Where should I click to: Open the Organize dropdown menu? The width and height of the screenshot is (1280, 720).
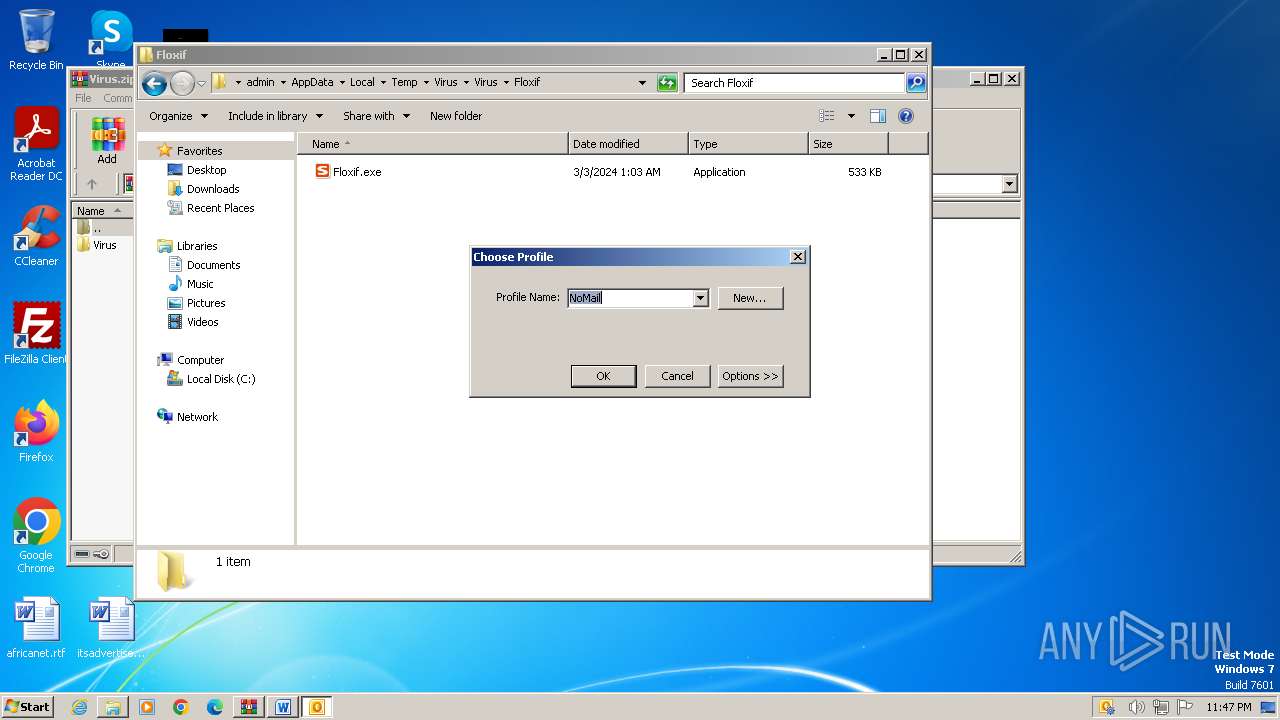click(178, 116)
